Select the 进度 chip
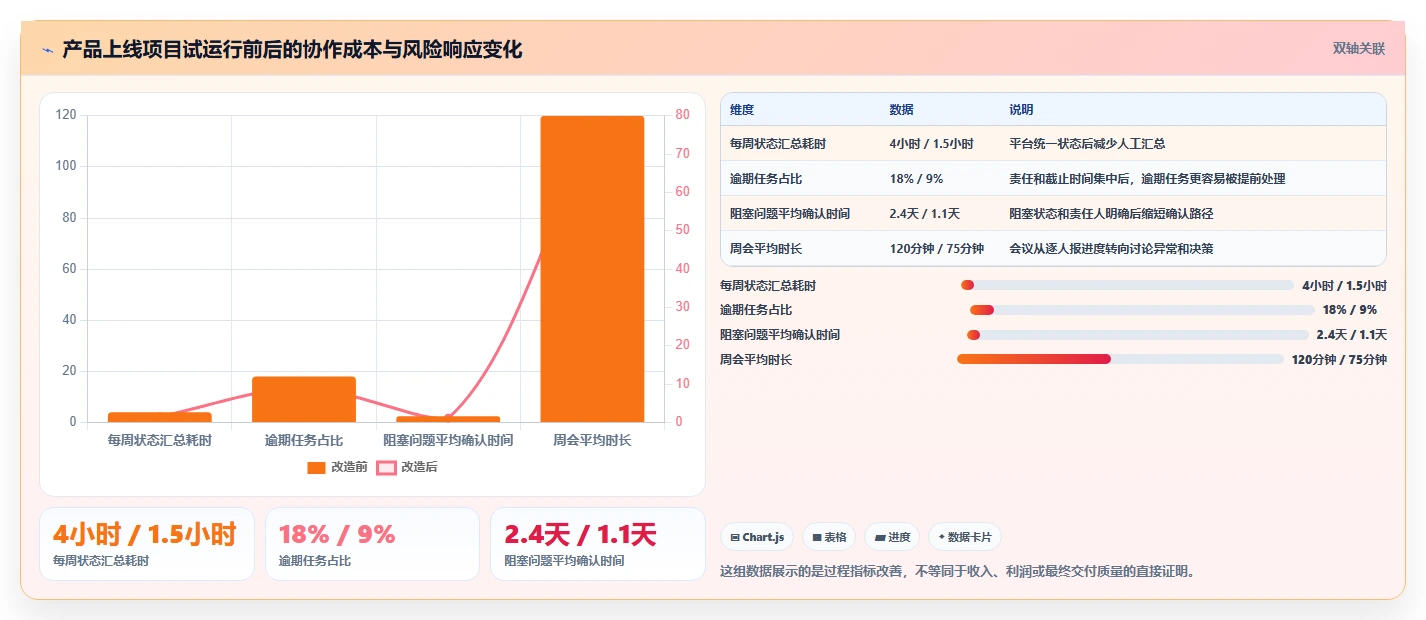This screenshot has height=620, width=1426. point(892,537)
